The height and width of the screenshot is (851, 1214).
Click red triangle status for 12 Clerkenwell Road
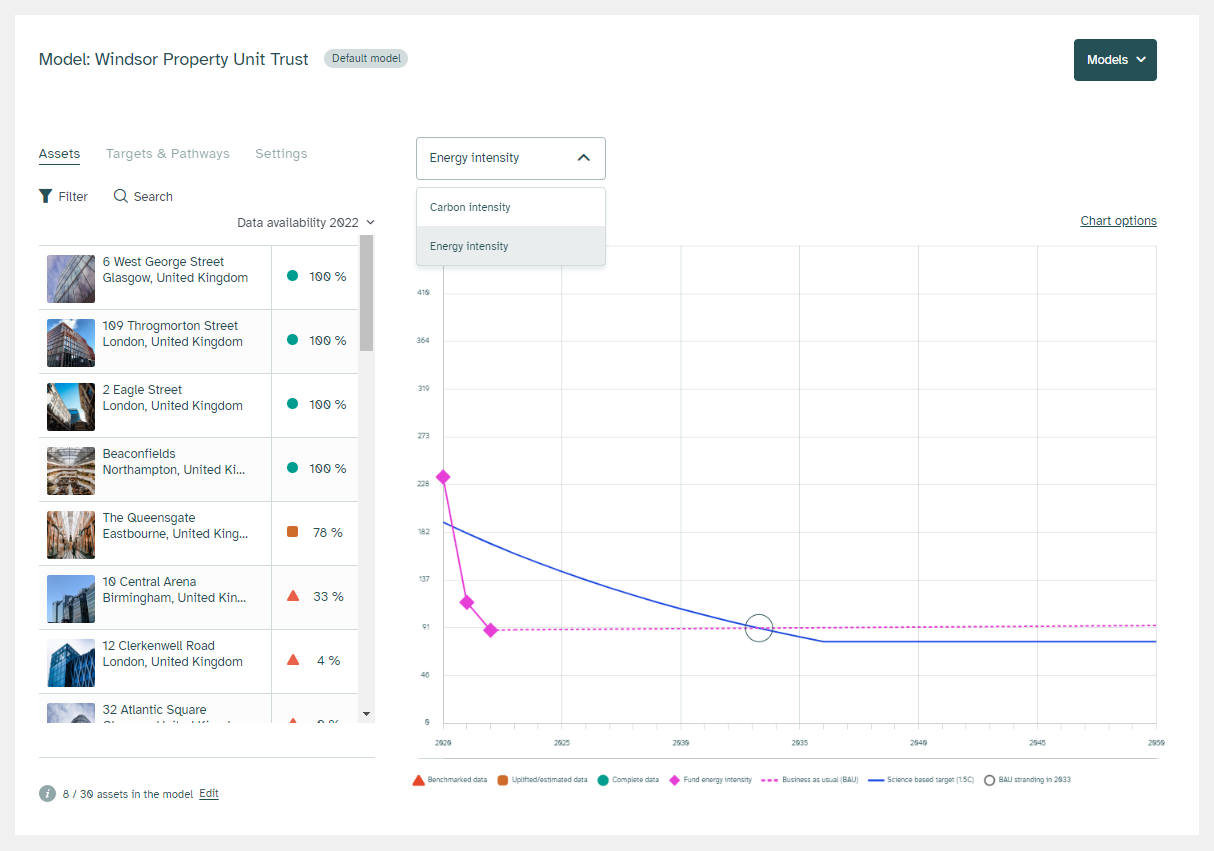[293, 660]
